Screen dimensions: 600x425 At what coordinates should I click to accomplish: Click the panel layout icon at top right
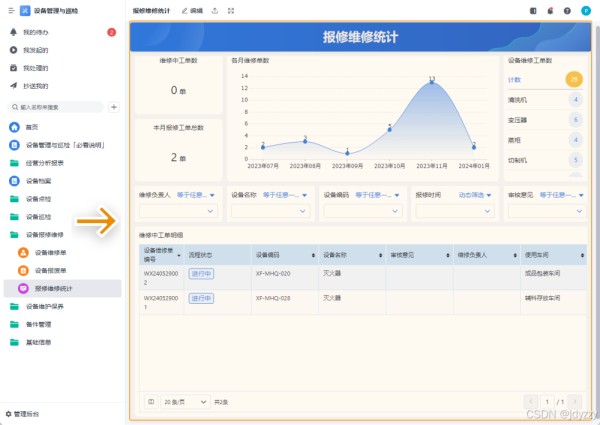tap(533, 11)
